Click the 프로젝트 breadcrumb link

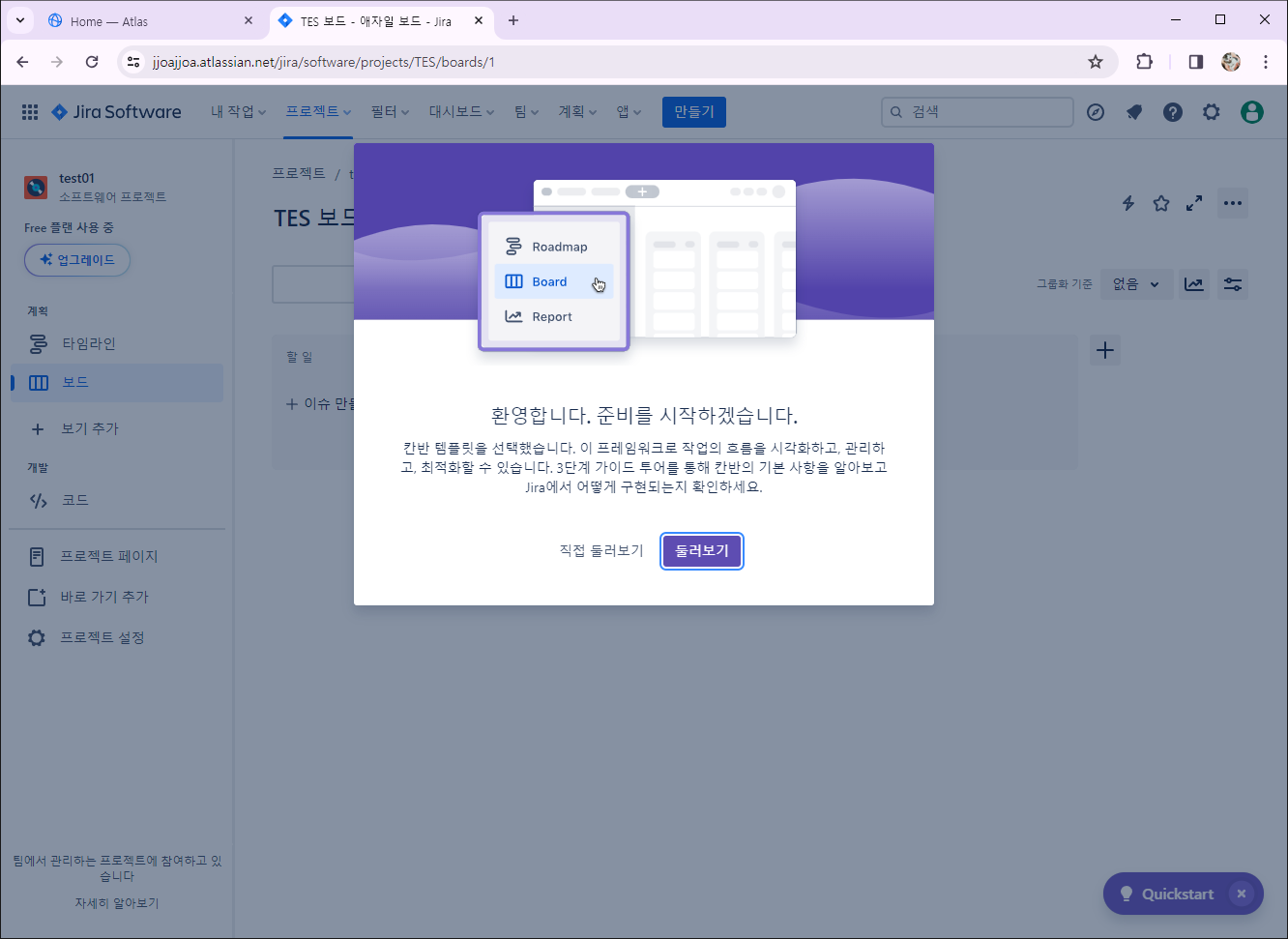coord(299,173)
